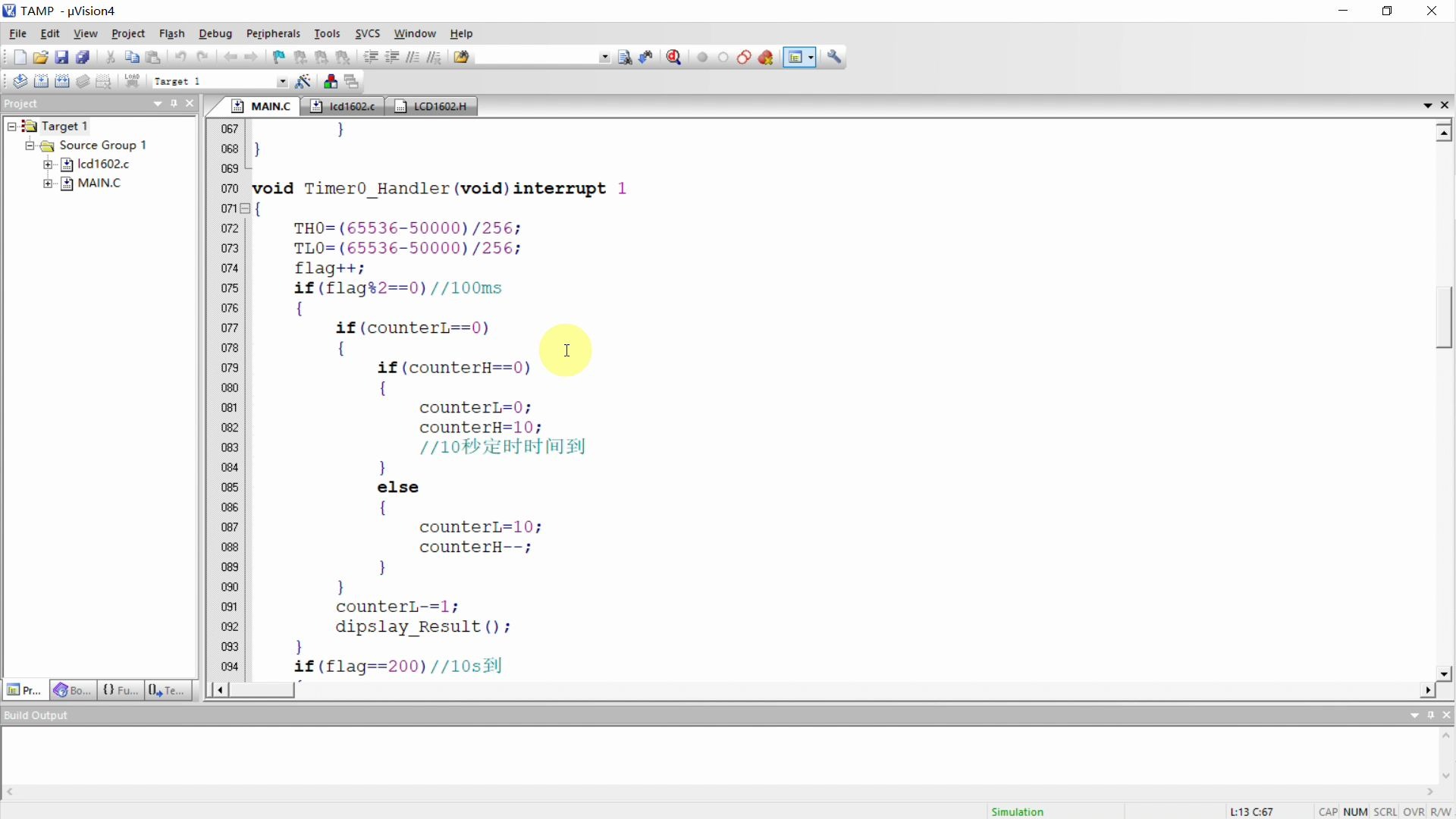Click the Kill All Breakpoints icon

click(766, 58)
